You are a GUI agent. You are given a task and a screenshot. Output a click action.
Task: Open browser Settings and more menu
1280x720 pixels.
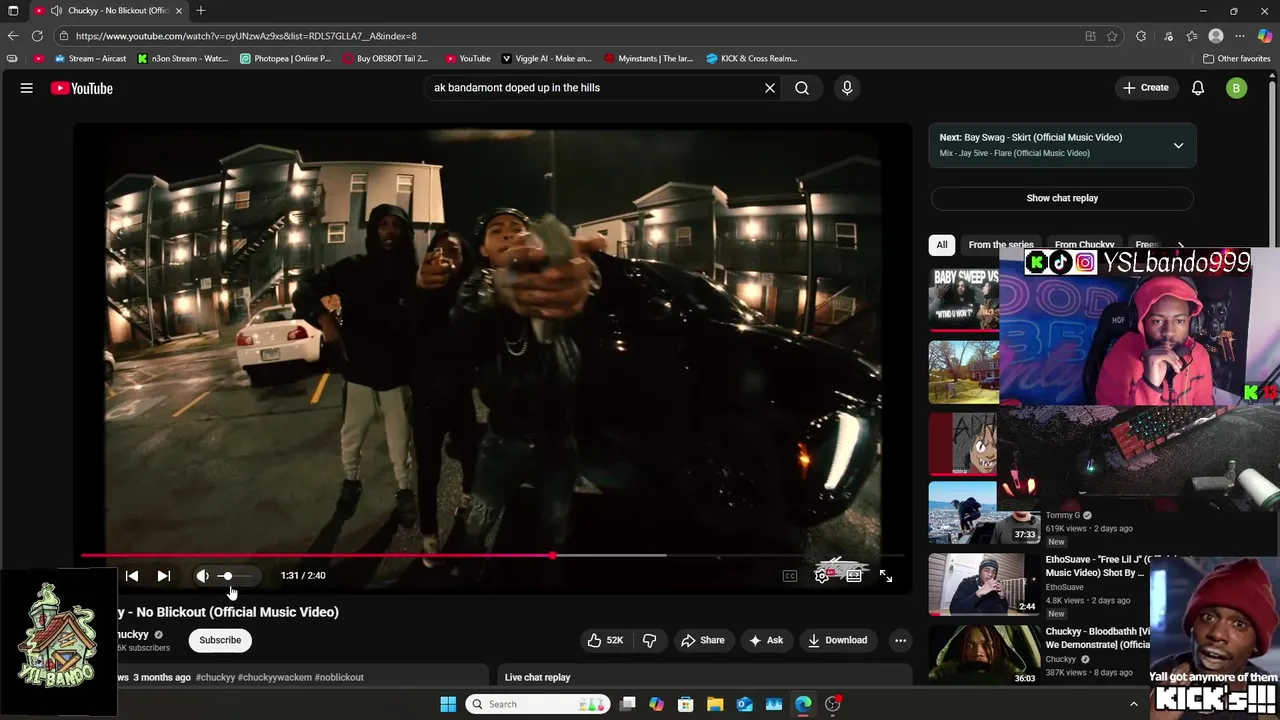(x=1241, y=36)
